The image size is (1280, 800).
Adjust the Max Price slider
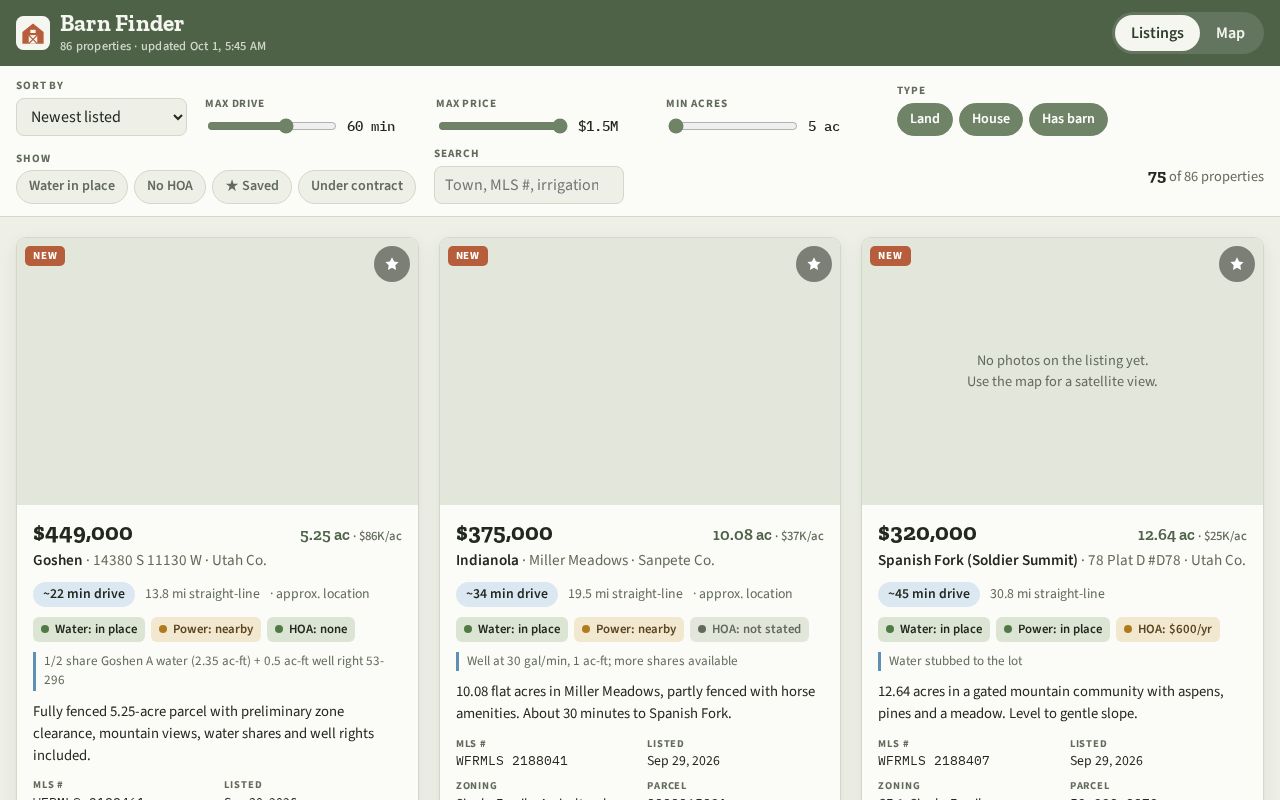pyautogui.click(x=503, y=126)
